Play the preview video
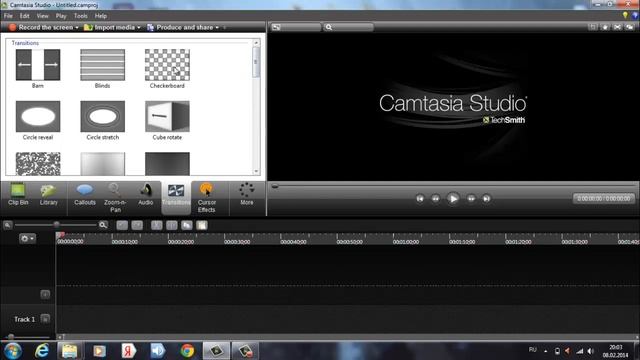The height and width of the screenshot is (360, 640). [x=453, y=199]
